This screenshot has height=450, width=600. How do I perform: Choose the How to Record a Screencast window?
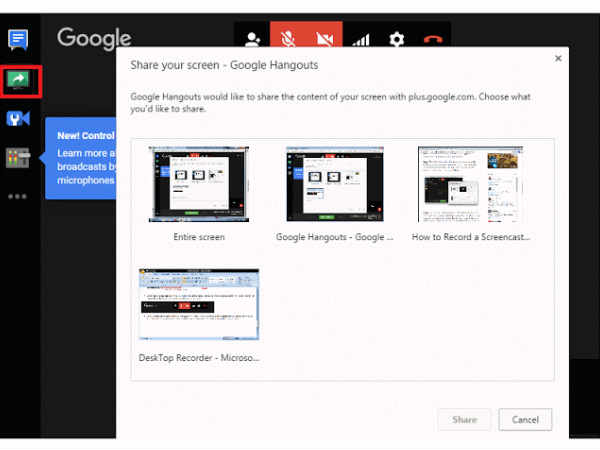(x=473, y=185)
